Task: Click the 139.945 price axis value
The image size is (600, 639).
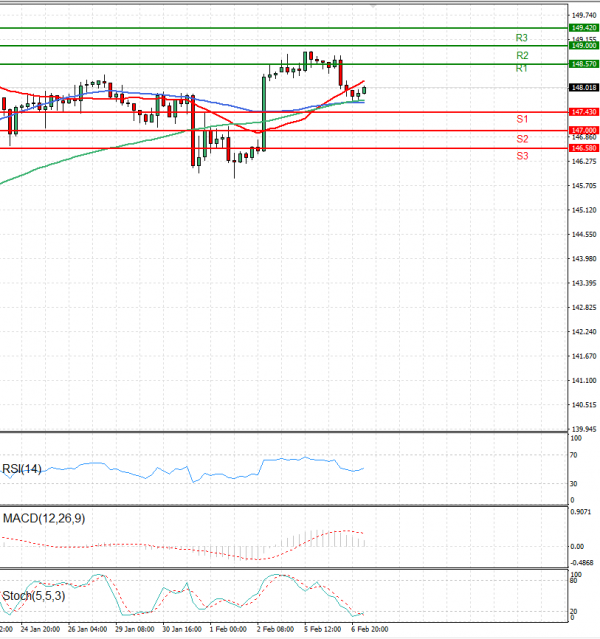Action: (584, 429)
